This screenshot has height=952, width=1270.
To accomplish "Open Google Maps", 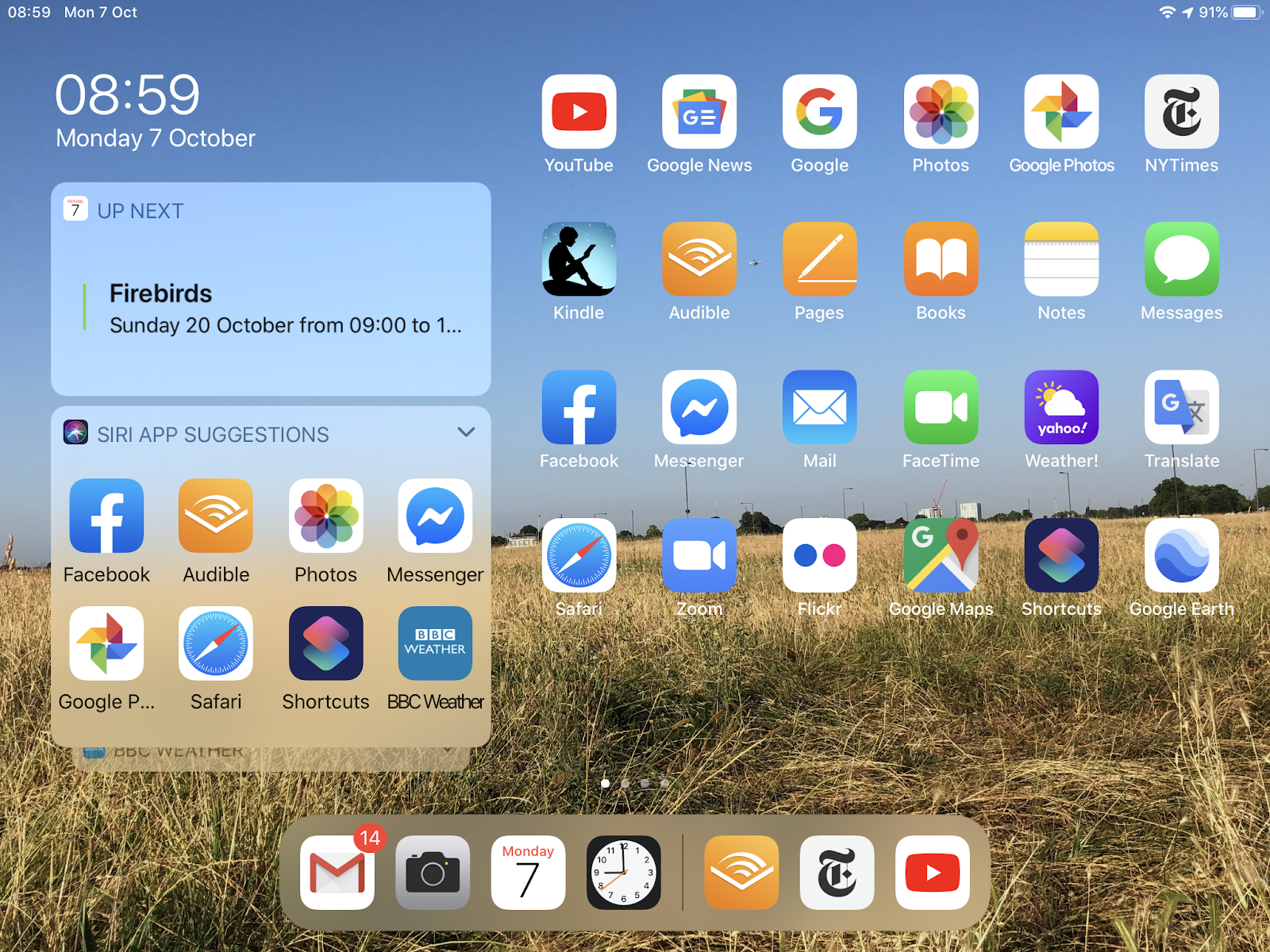I will point(941,555).
